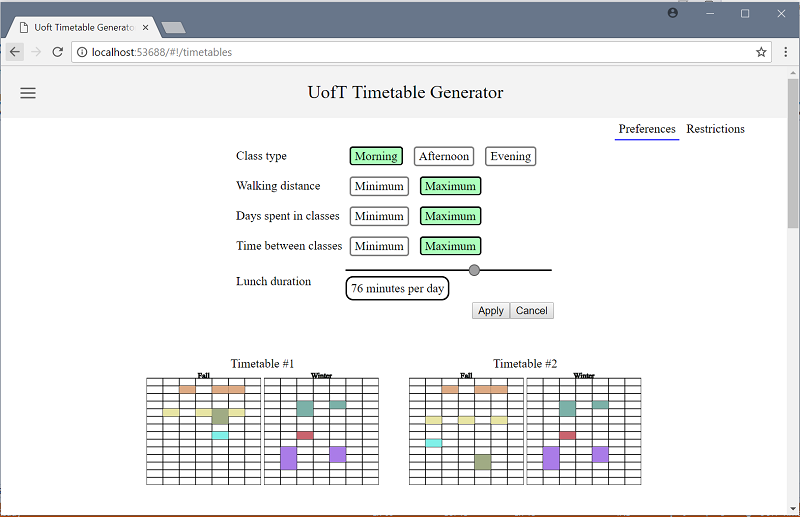Click the Chrome profile avatar icon
Viewport: 800px width, 517px height.
coord(673,13)
